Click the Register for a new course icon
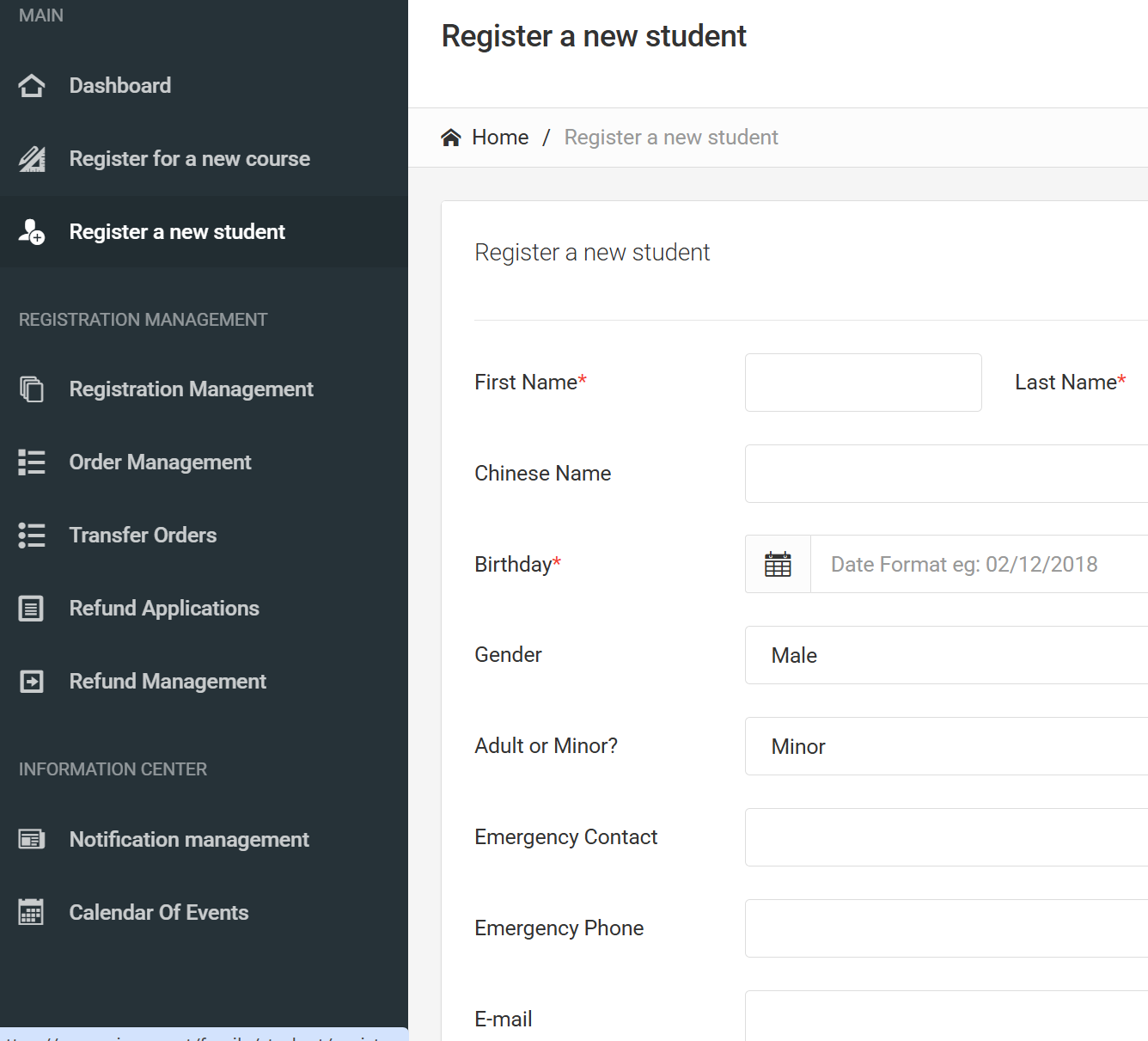 coord(32,159)
